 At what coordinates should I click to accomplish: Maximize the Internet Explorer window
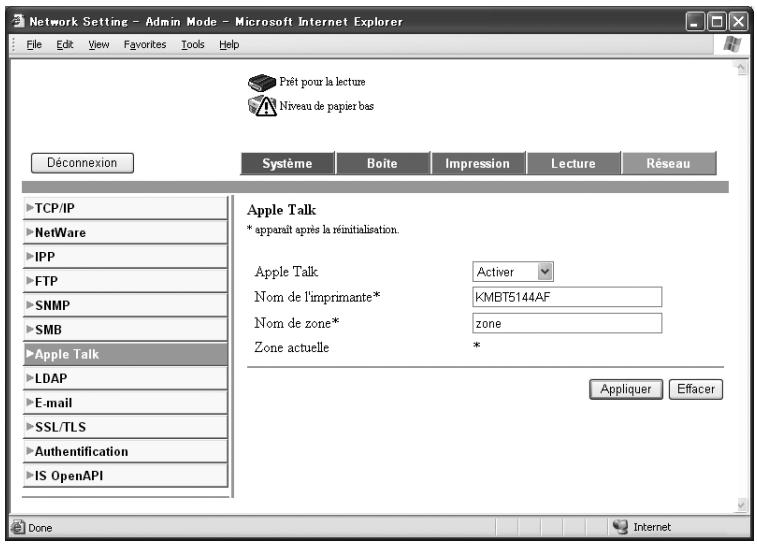point(717,22)
